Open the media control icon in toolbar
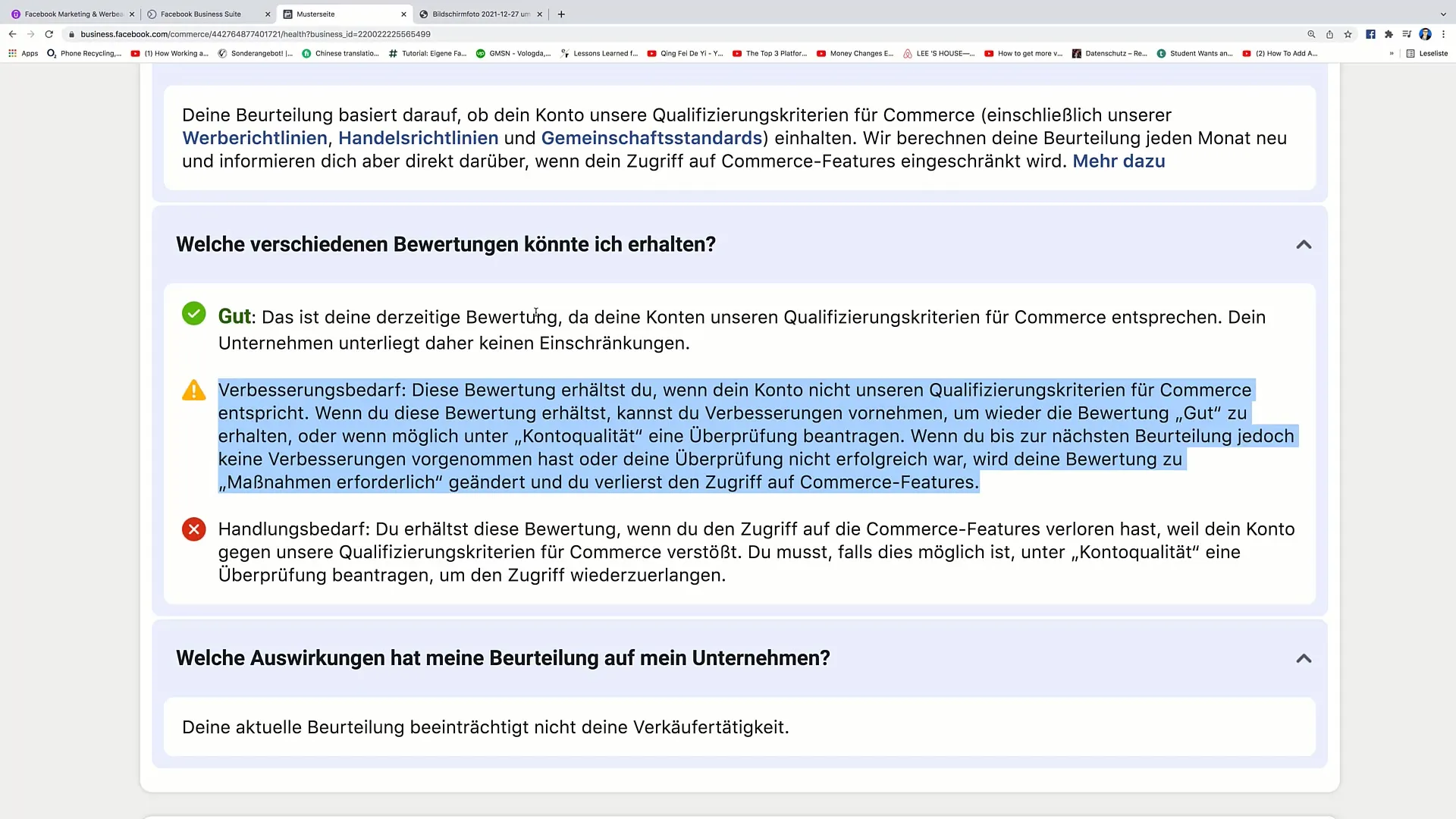The height and width of the screenshot is (819, 1456). click(1407, 34)
